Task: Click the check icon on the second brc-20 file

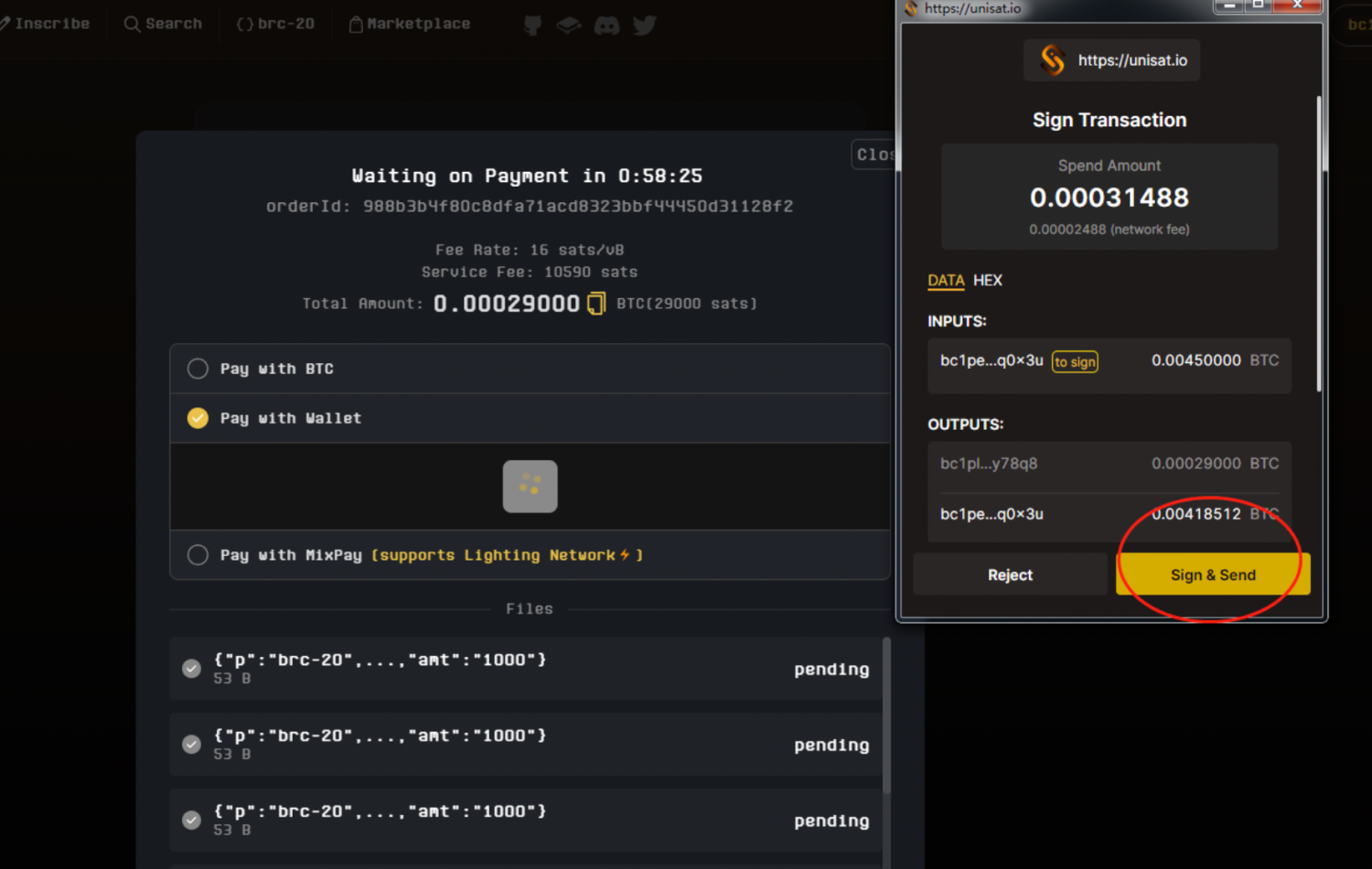Action: click(191, 744)
